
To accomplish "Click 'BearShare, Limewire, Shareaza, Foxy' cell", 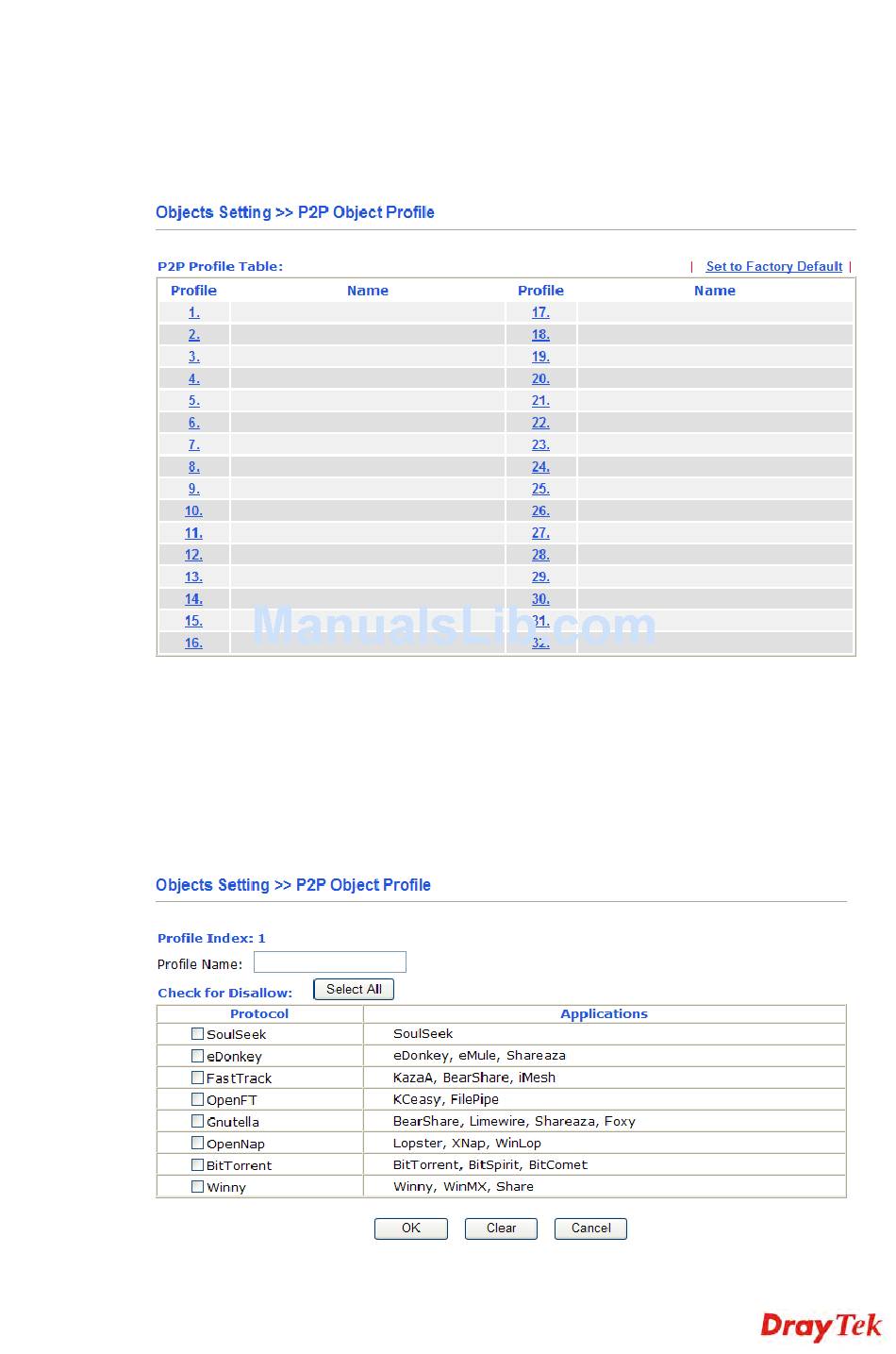I will (x=605, y=1121).
